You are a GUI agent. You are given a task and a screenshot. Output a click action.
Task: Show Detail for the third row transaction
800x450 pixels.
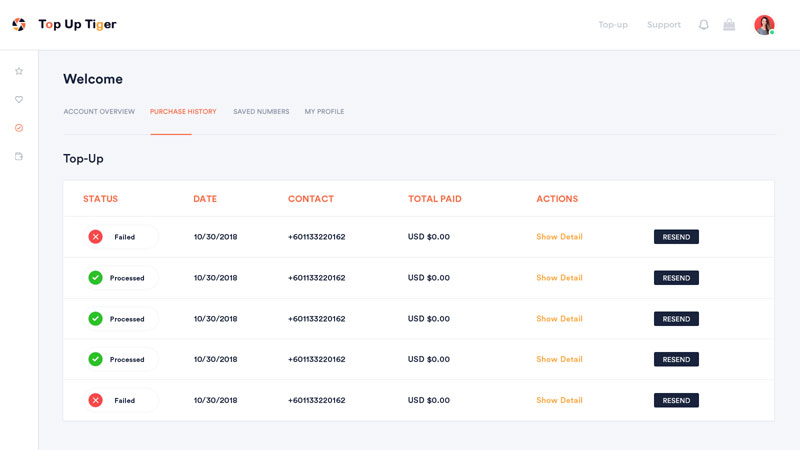[x=559, y=319]
